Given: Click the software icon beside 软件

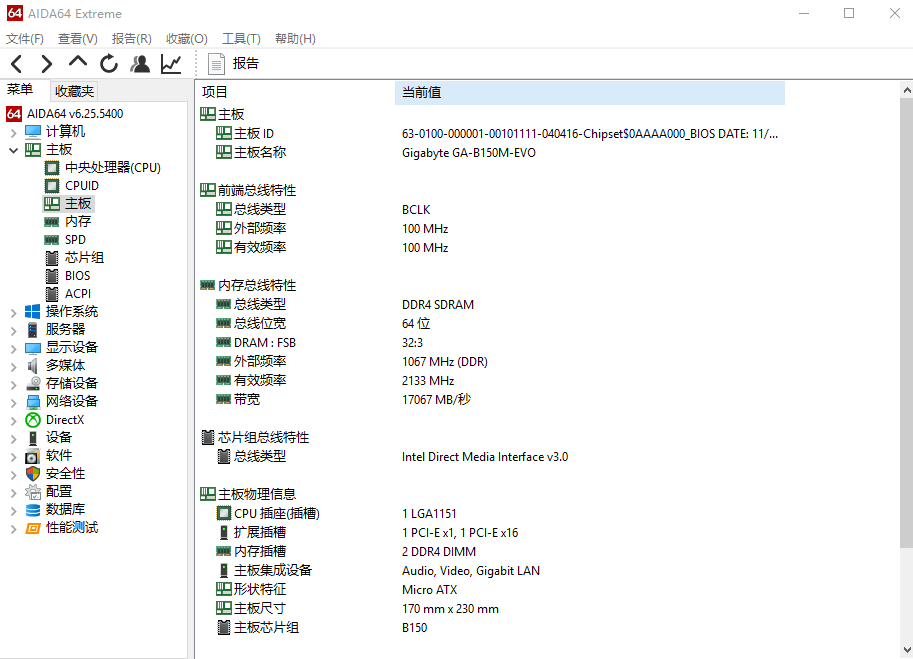Looking at the screenshot, I should [x=33, y=456].
